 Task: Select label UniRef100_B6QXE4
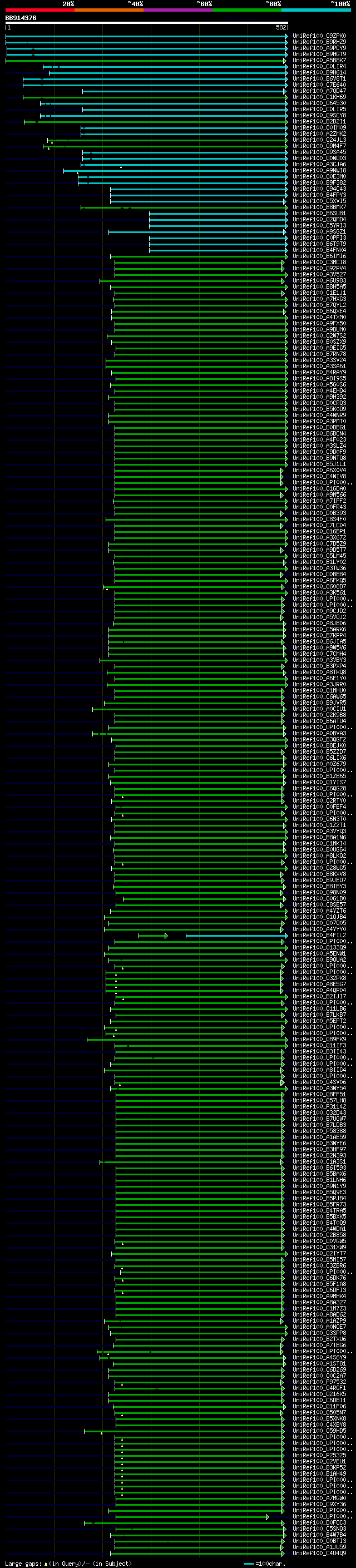point(319,311)
